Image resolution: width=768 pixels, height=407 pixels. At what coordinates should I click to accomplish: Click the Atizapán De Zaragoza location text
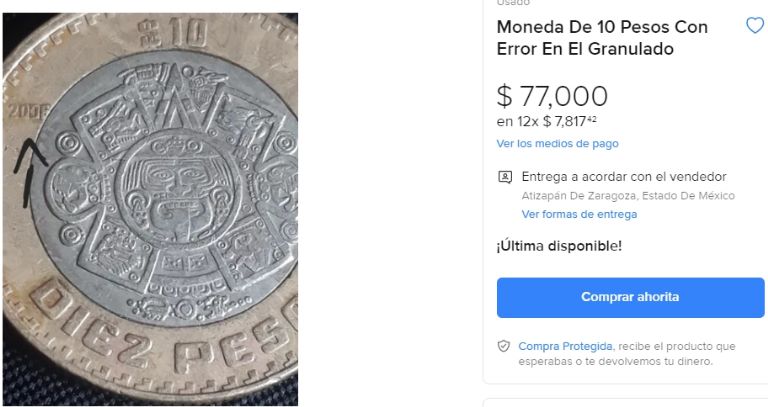tap(628, 196)
